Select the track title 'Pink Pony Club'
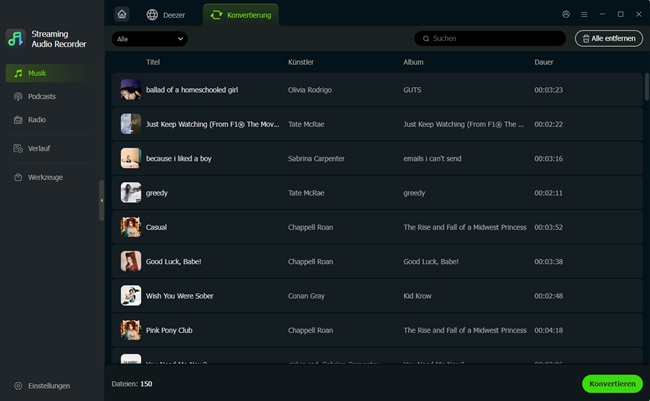Viewport: 650px width, 401px height. point(169,331)
